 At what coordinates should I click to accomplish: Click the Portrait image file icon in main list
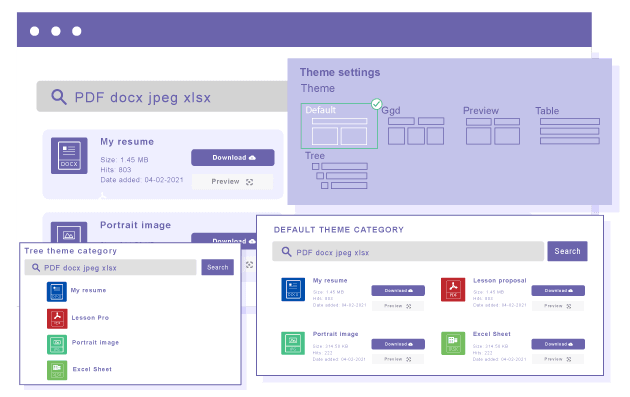tap(69, 232)
